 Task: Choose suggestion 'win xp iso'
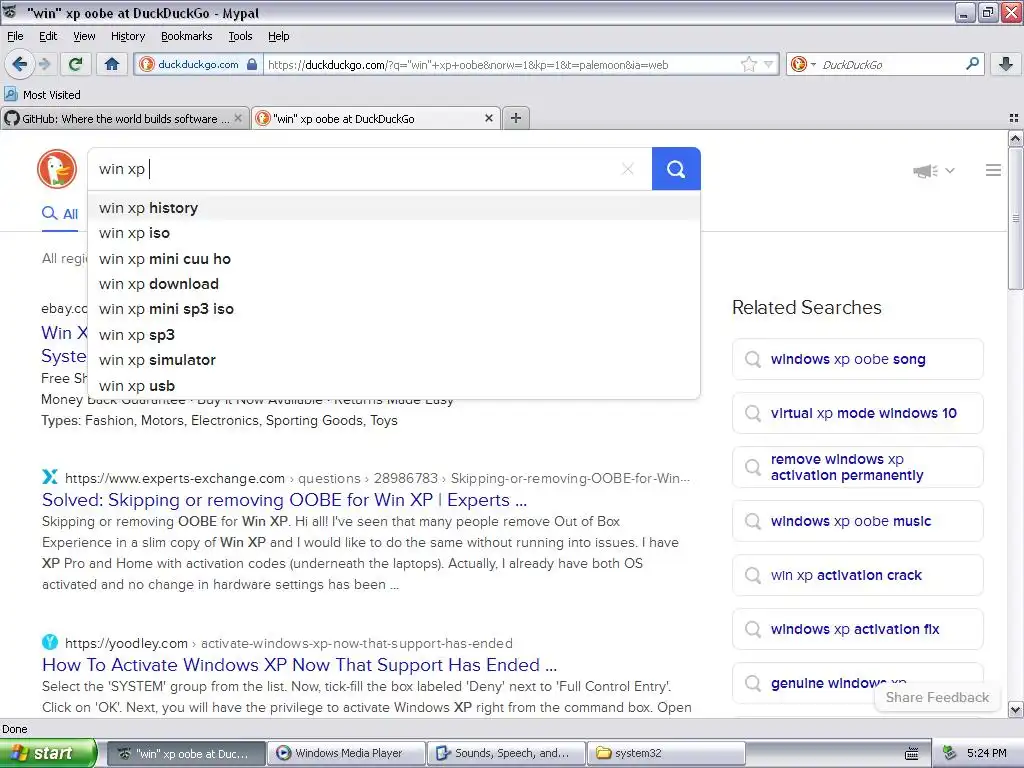click(x=394, y=233)
